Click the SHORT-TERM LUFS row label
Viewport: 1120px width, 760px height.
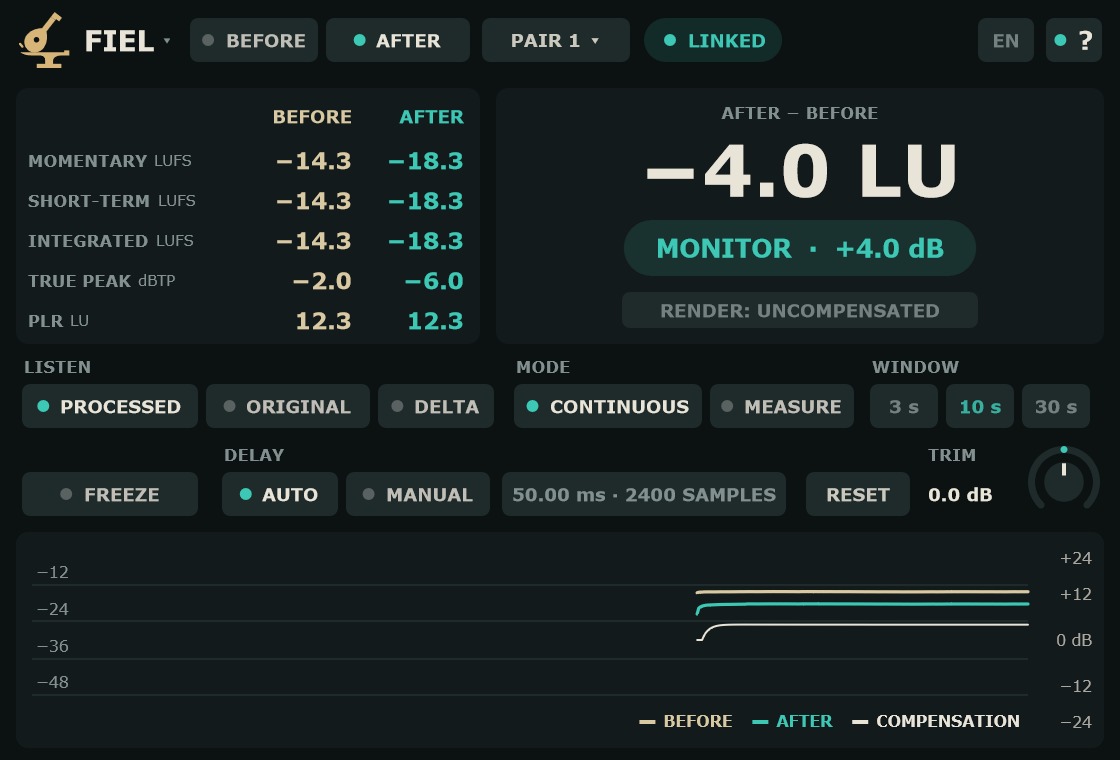(112, 201)
